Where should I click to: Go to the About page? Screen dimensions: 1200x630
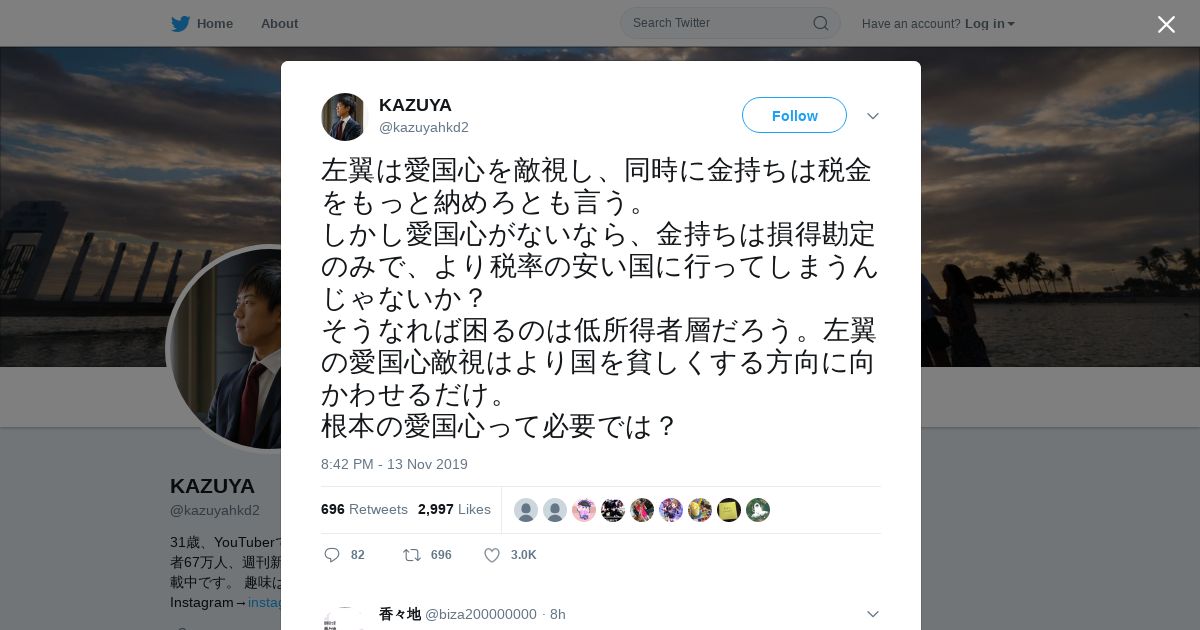tap(279, 24)
